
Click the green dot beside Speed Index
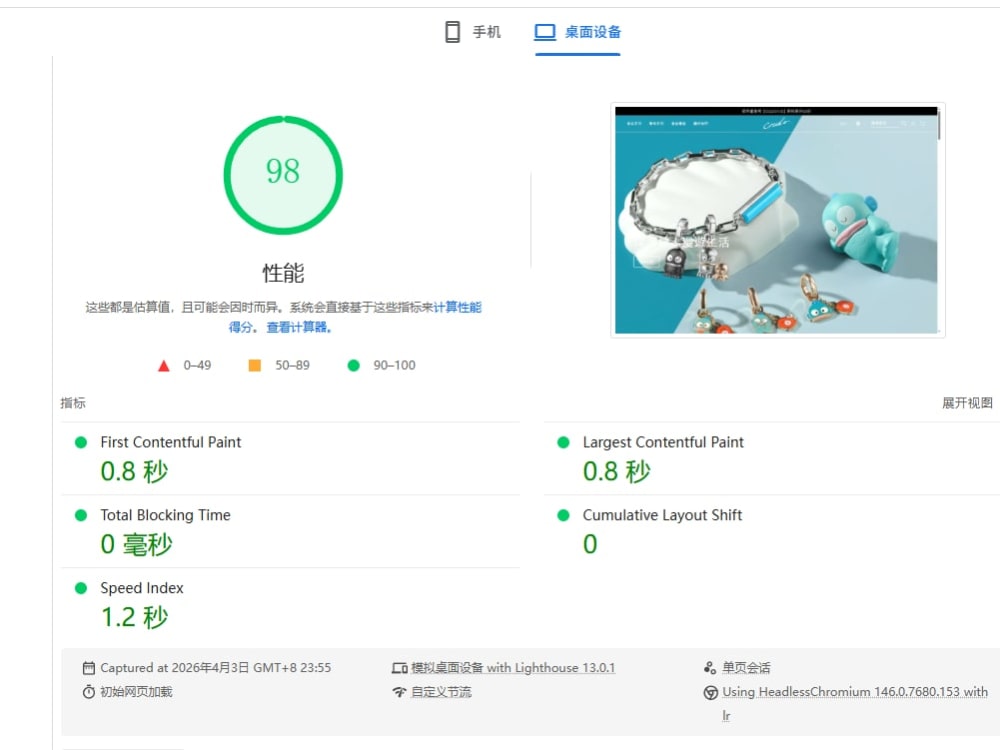pyautogui.click(x=81, y=588)
